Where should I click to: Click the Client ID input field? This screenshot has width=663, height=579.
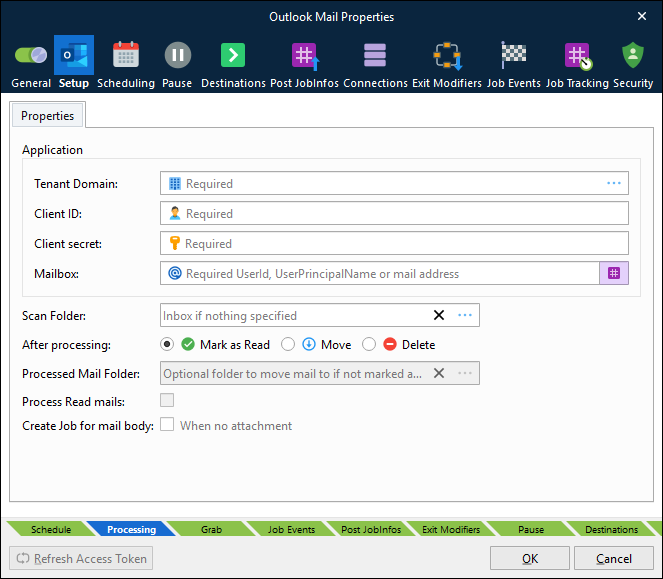pos(394,213)
